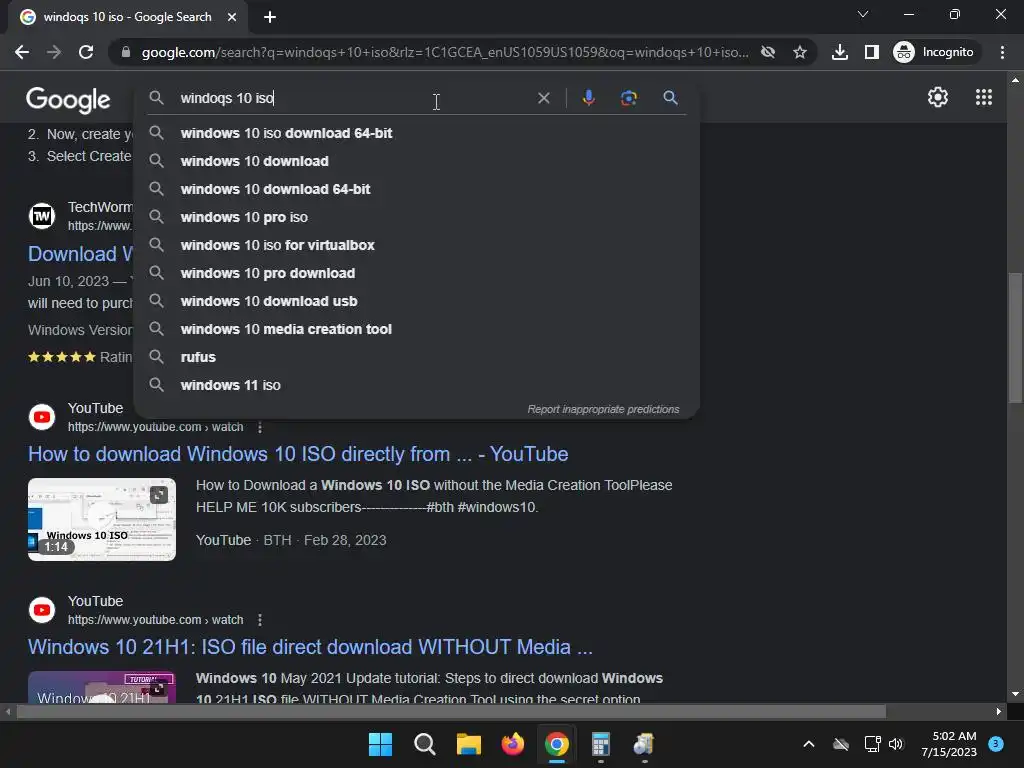Open Google quick settings gear

pos(938,97)
